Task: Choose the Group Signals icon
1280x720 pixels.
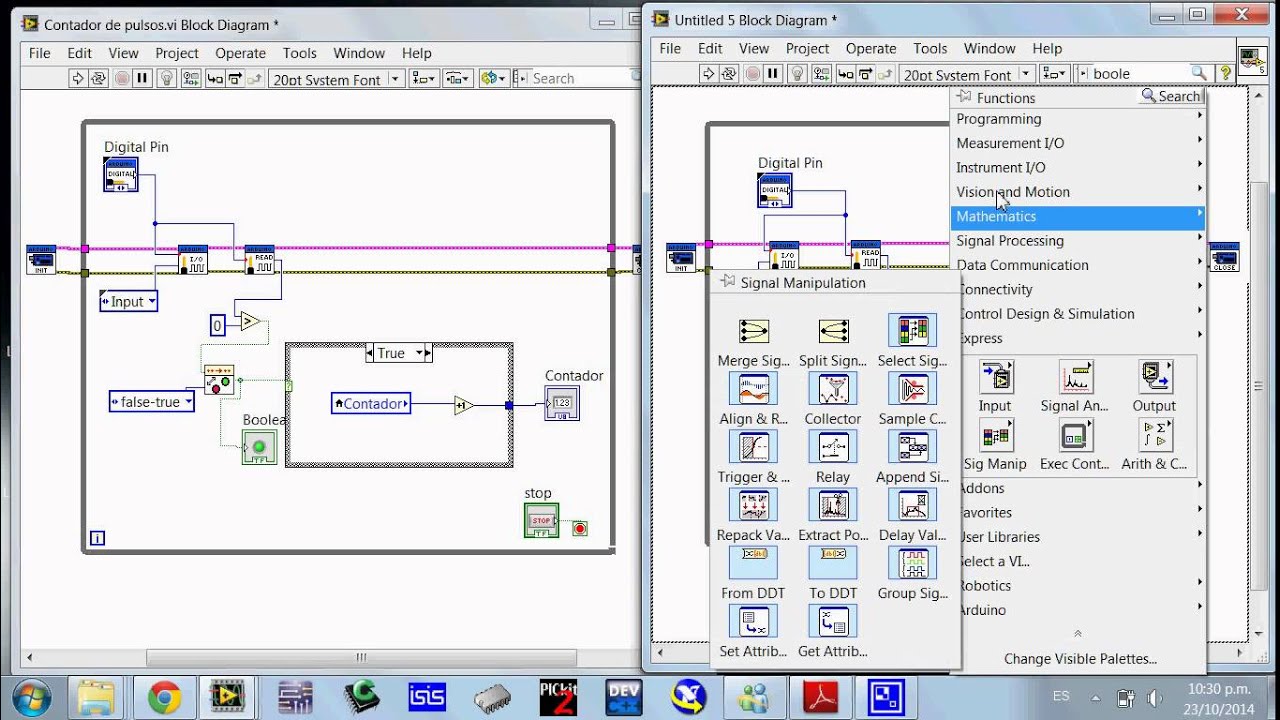Action: (x=912, y=563)
